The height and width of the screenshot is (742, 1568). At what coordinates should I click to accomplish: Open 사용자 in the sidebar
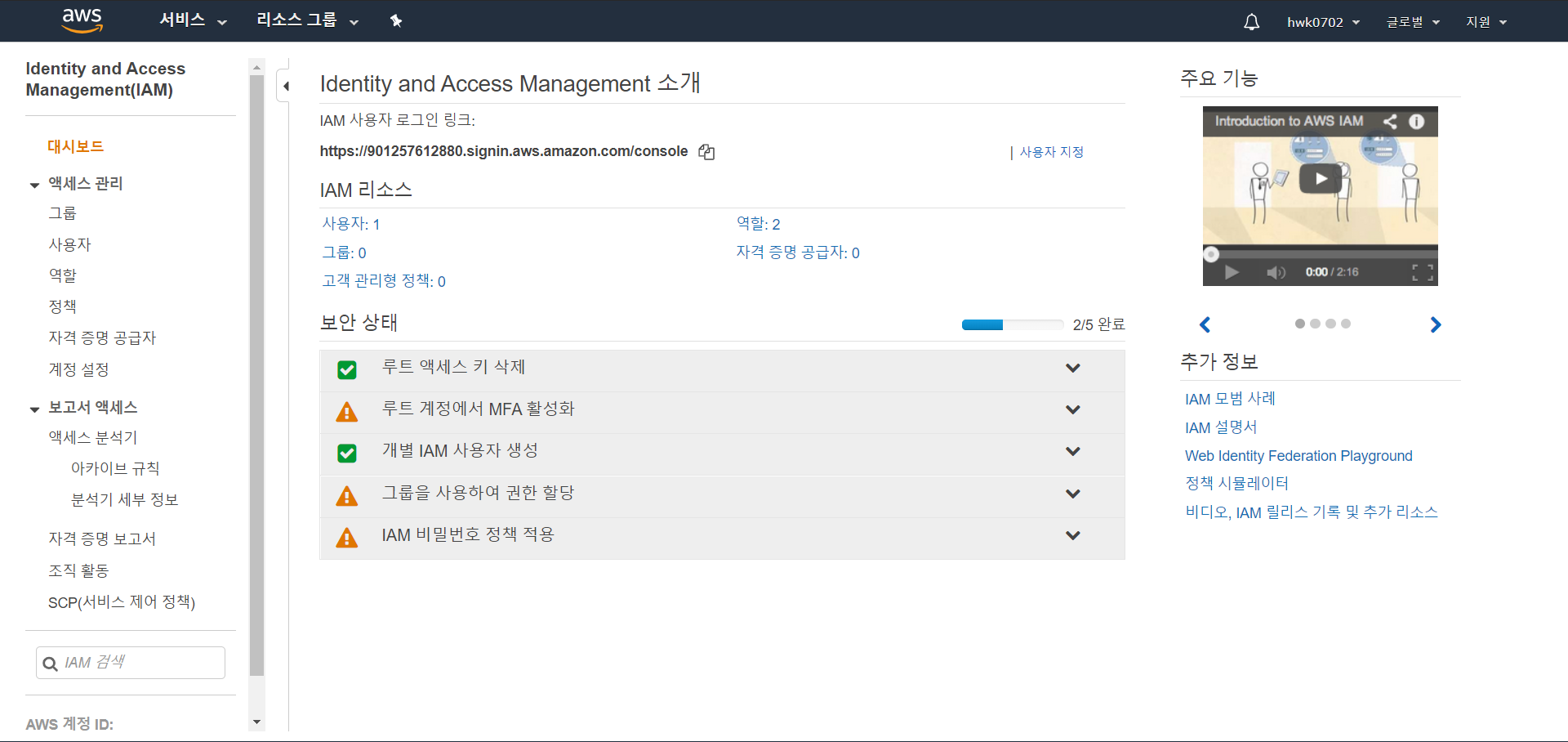tap(69, 244)
